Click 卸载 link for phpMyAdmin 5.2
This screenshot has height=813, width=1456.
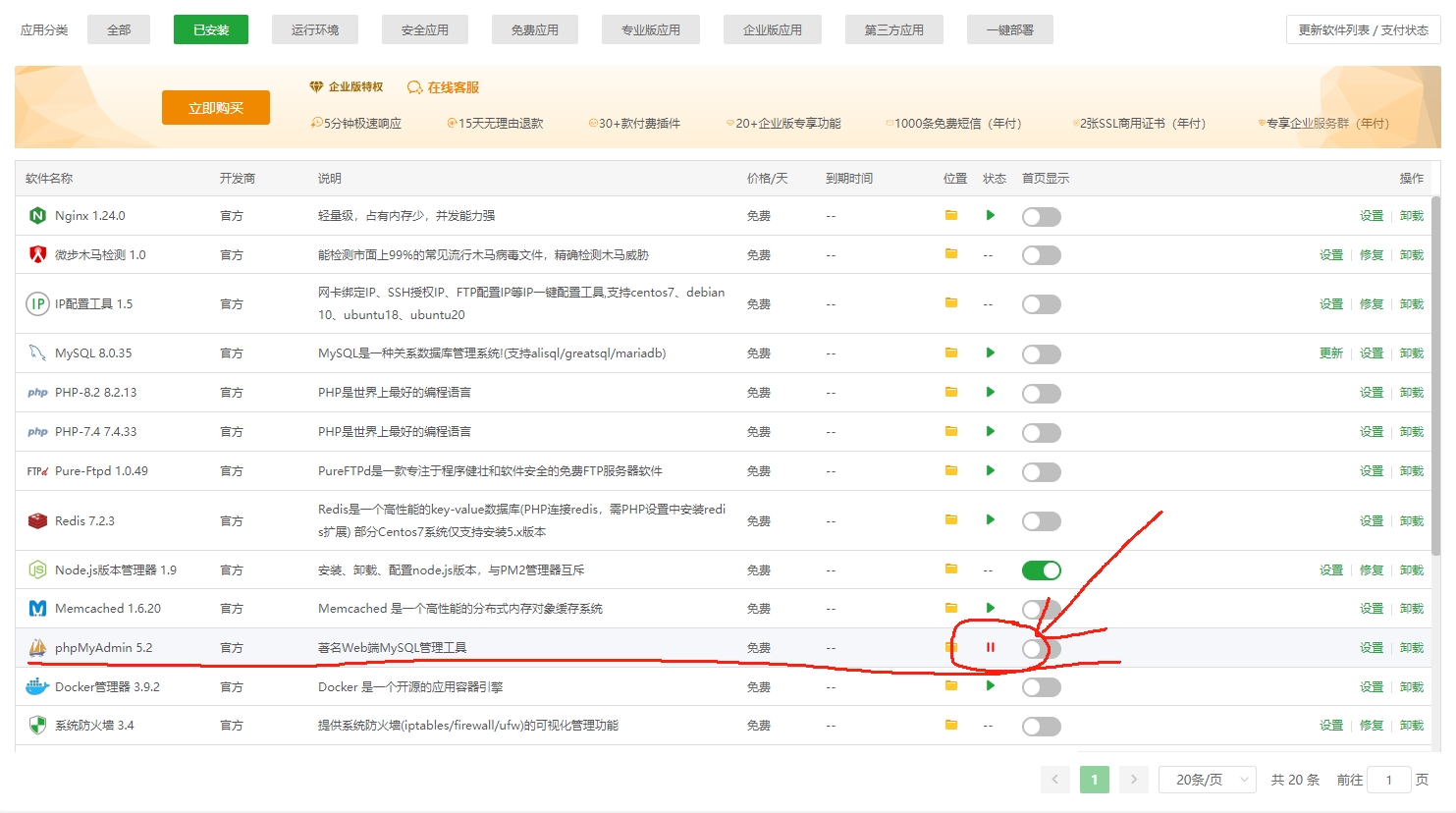(1412, 648)
